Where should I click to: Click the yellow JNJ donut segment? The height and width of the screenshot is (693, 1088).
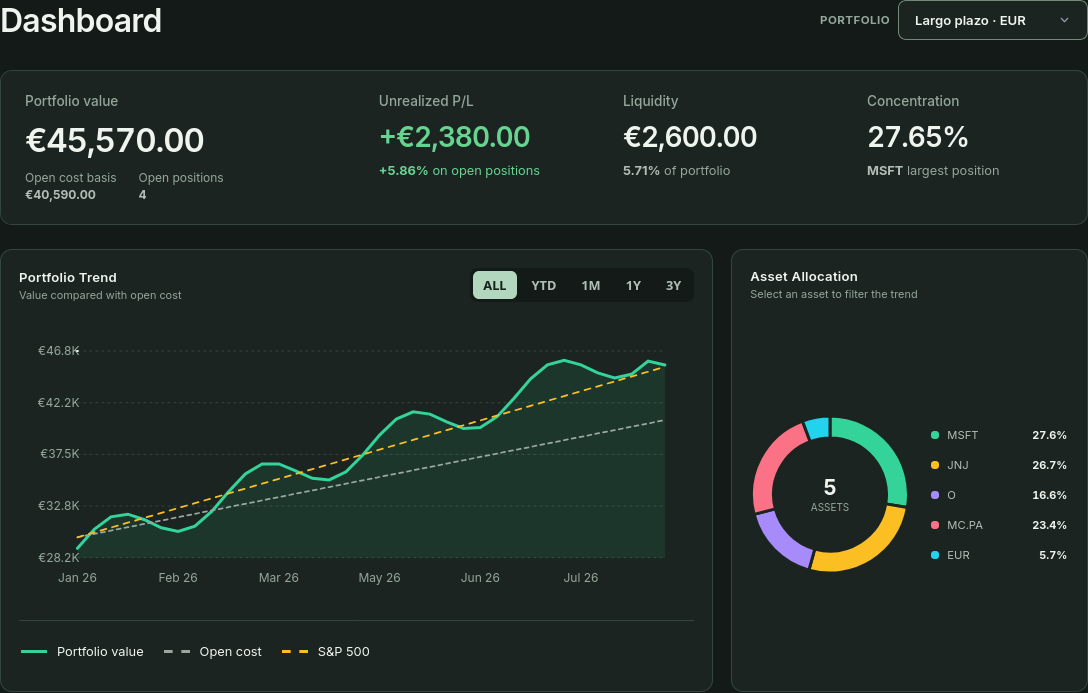point(867,548)
